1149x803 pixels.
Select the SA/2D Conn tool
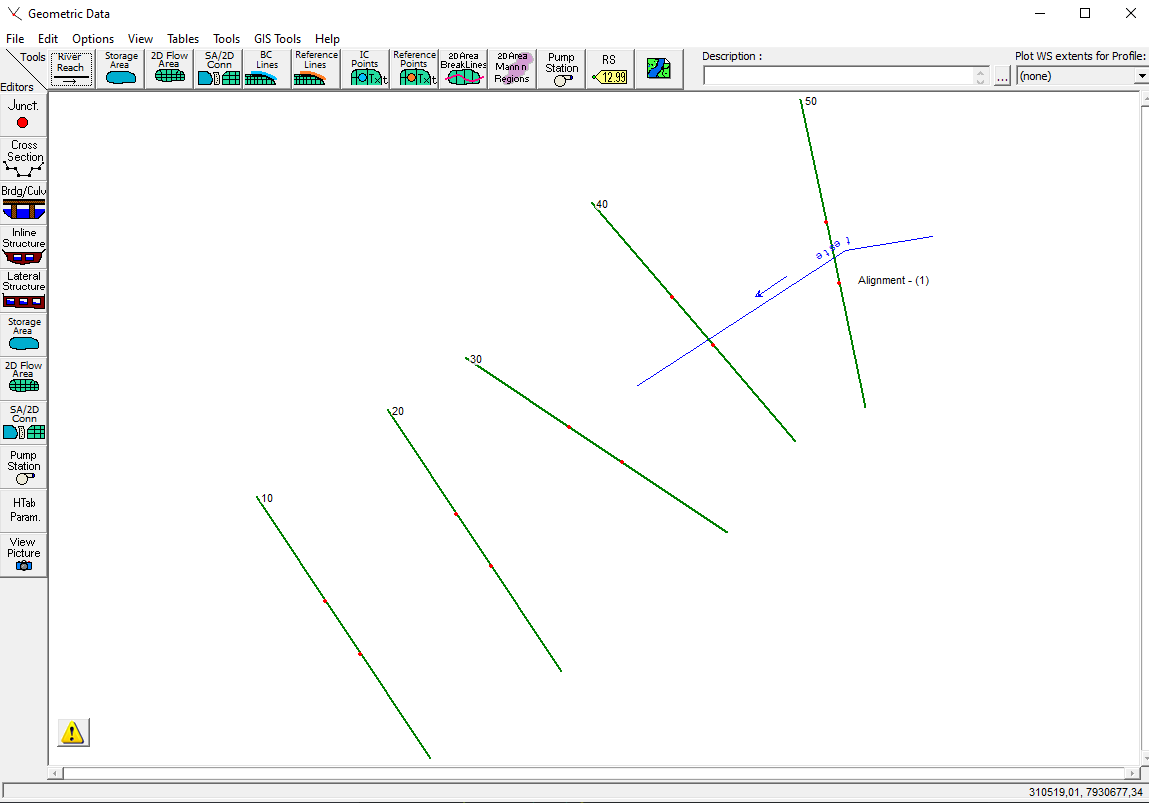pyautogui.click(x=218, y=68)
